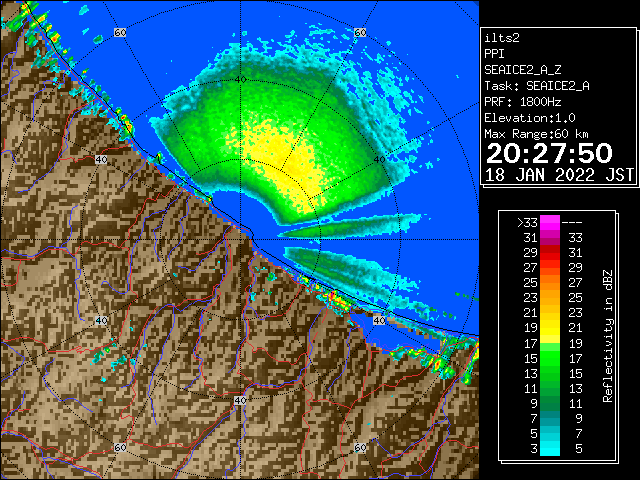This screenshot has width=640, height=480.
Task: Select the "Task: SEAICE2_A" line
Action: (x=537, y=86)
